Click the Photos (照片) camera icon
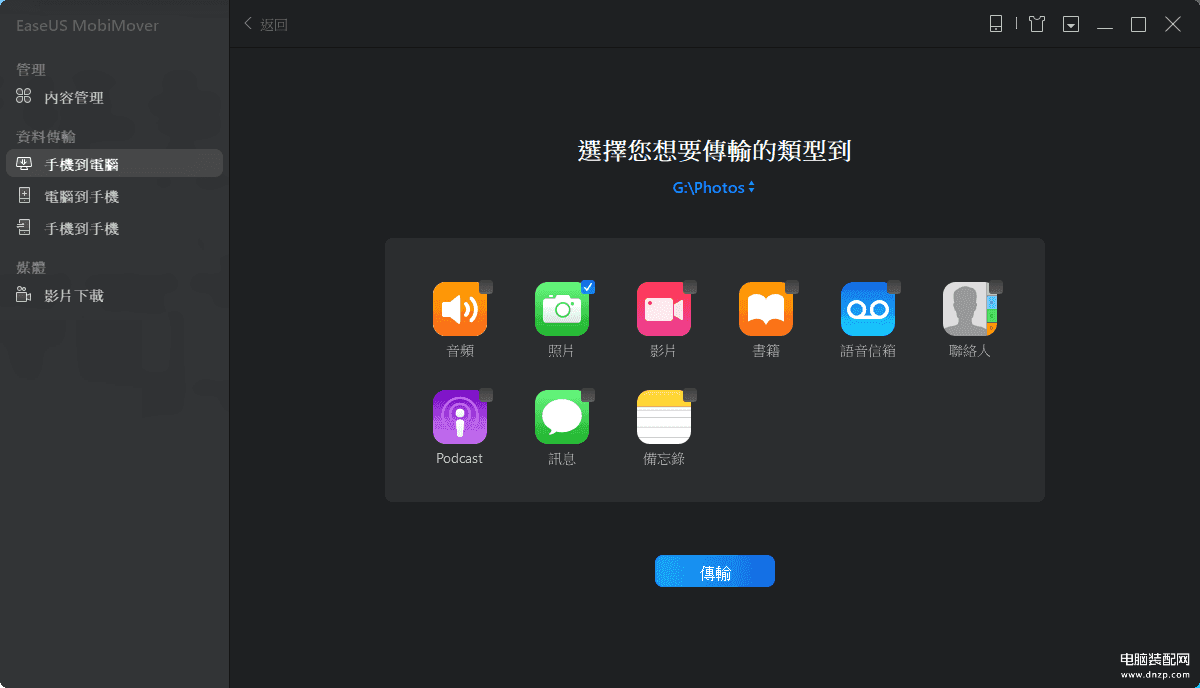The image size is (1200, 688). click(562, 309)
